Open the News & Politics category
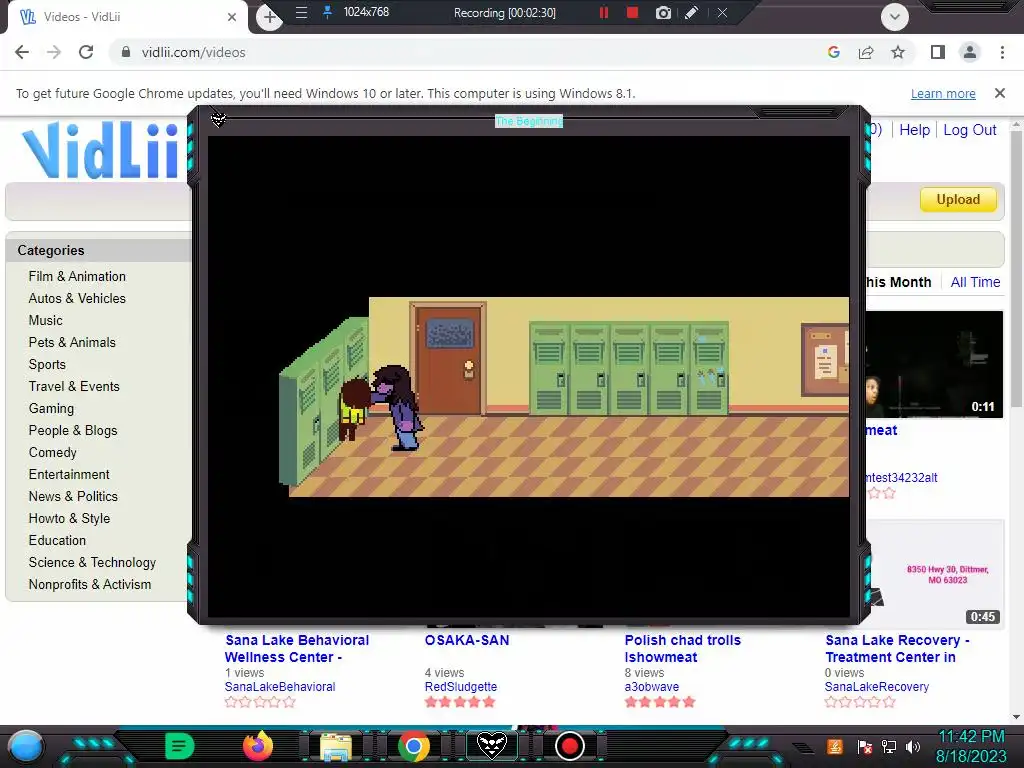The height and width of the screenshot is (768, 1024). (x=73, y=496)
